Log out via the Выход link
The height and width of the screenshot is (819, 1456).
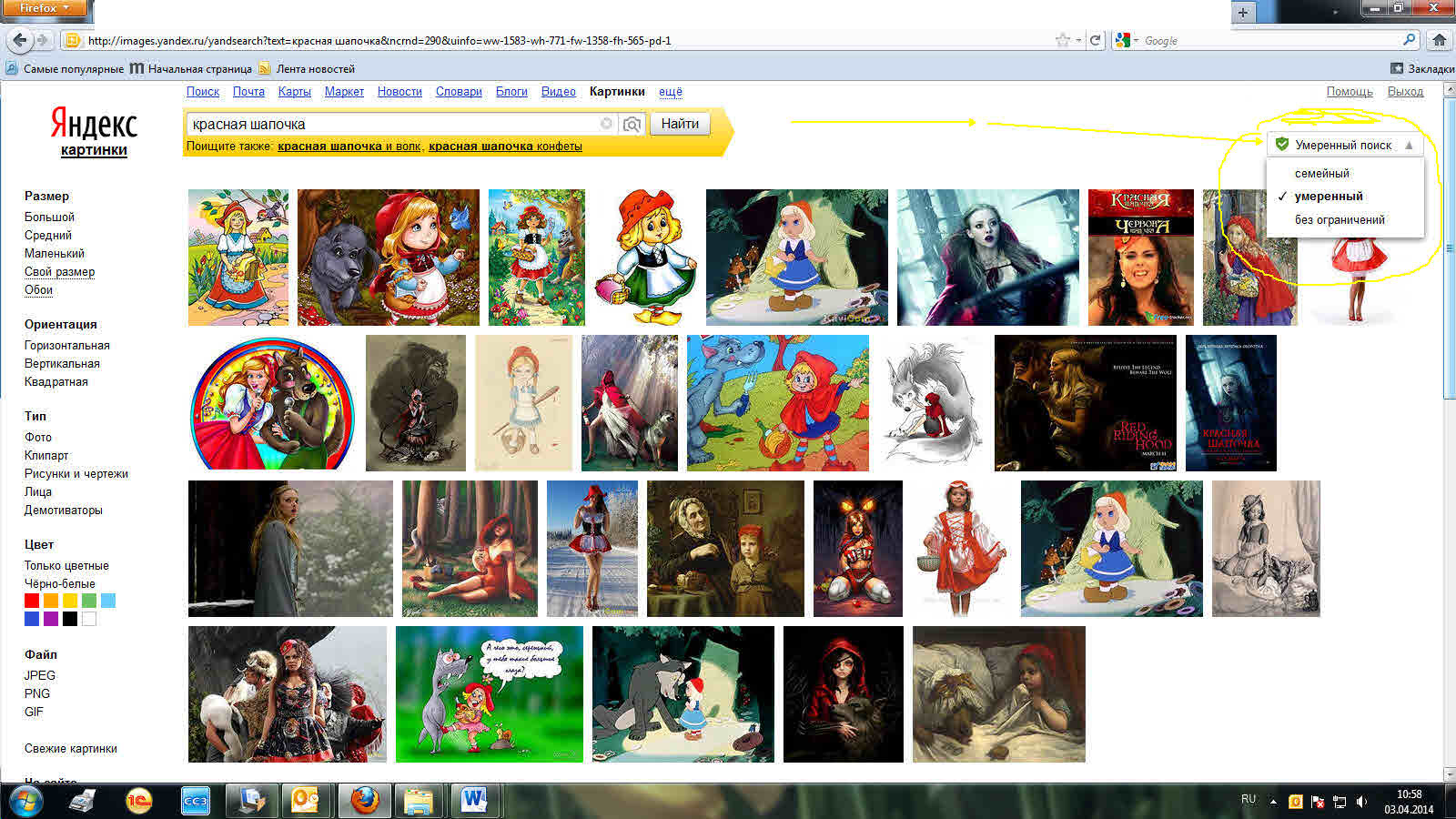click(x=1405, y=91)
